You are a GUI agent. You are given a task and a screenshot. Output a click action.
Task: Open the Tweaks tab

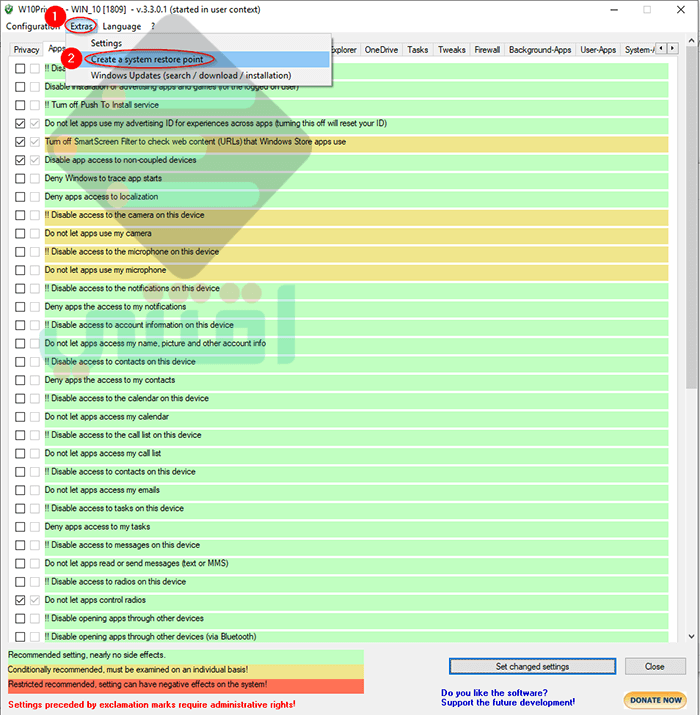pyautogui.click(x=451, y=50)
